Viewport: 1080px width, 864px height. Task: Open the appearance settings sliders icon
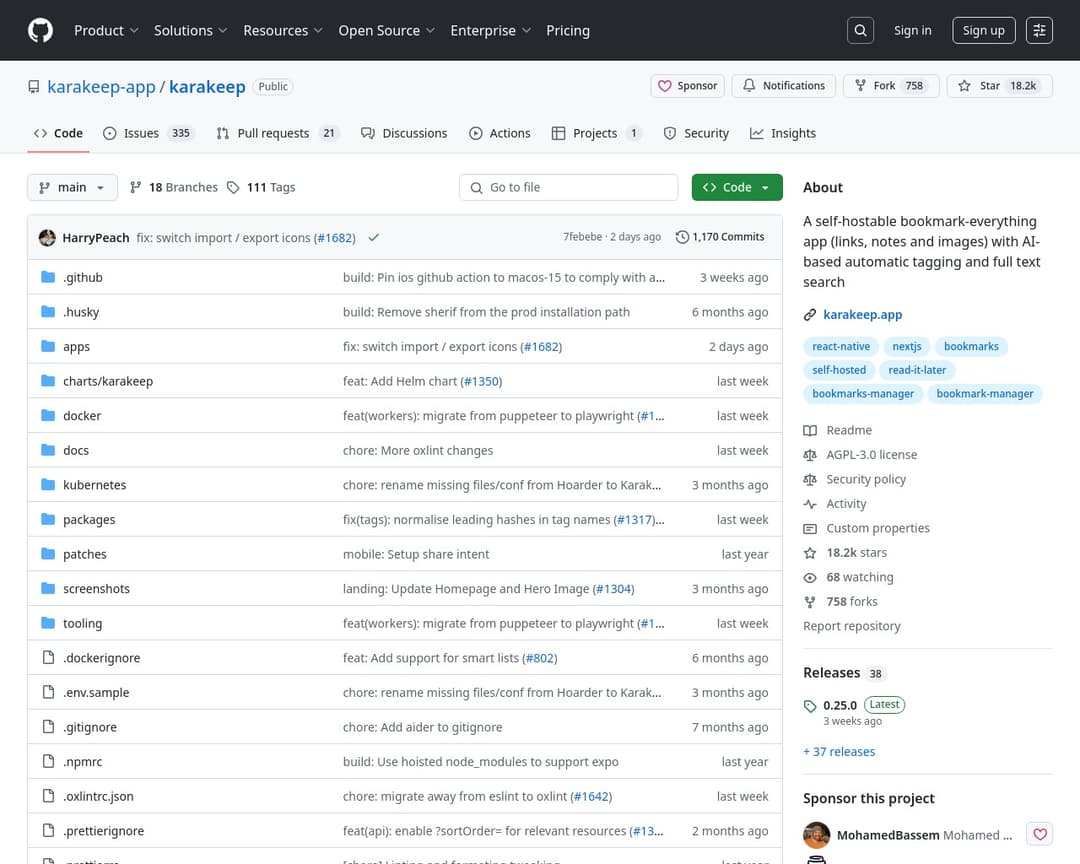click(1039, 30)
